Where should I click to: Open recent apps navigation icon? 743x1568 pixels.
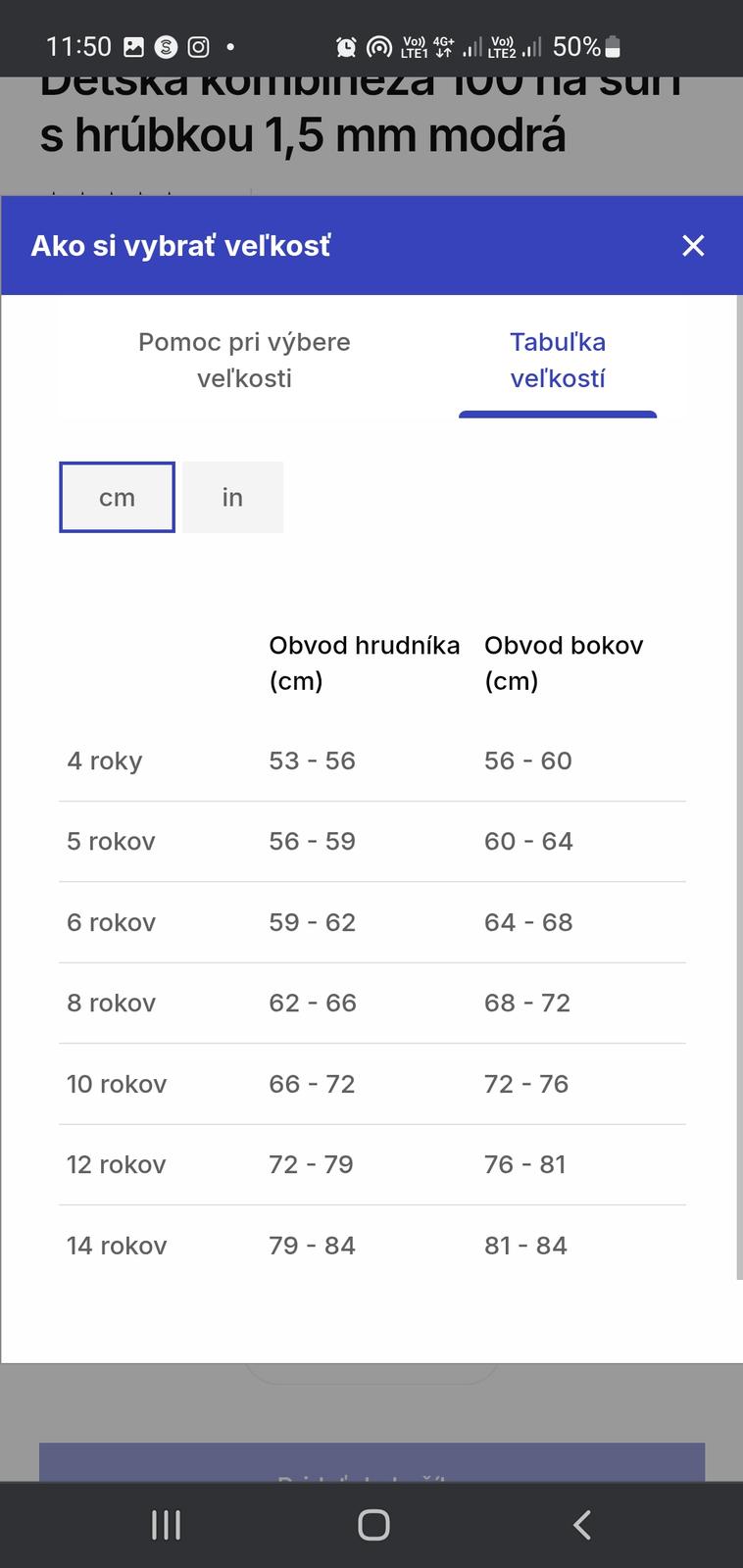(x=166, y=1525)
